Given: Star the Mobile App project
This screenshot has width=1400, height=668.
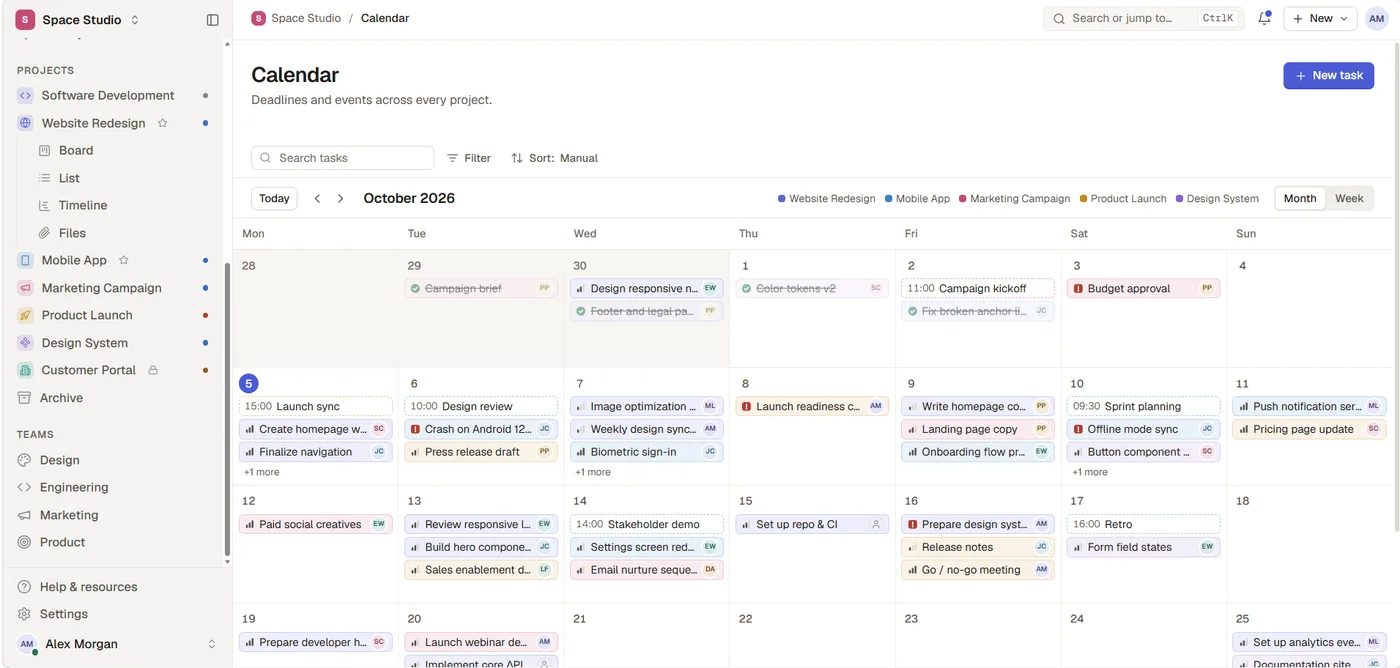Looking at the screenshot, I should tap(124, 260).
